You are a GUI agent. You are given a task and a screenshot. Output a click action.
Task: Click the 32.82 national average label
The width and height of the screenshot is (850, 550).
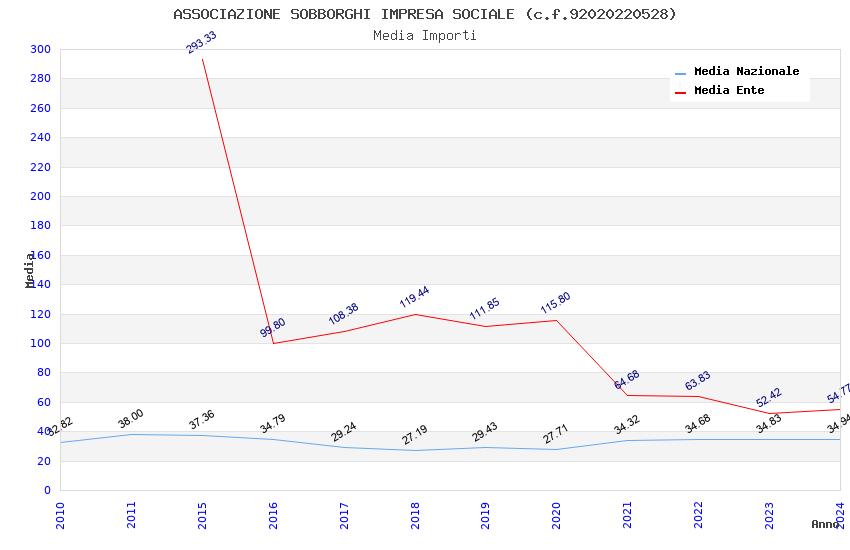[60, 426]
